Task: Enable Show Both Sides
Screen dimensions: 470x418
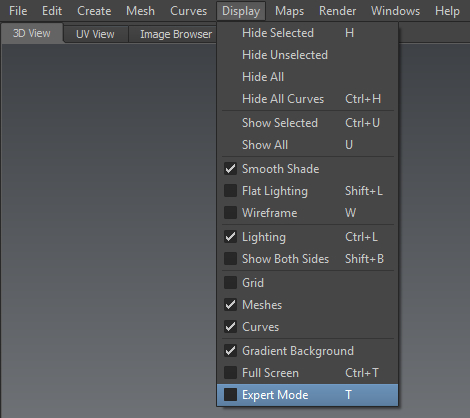Action: [230, 259]
